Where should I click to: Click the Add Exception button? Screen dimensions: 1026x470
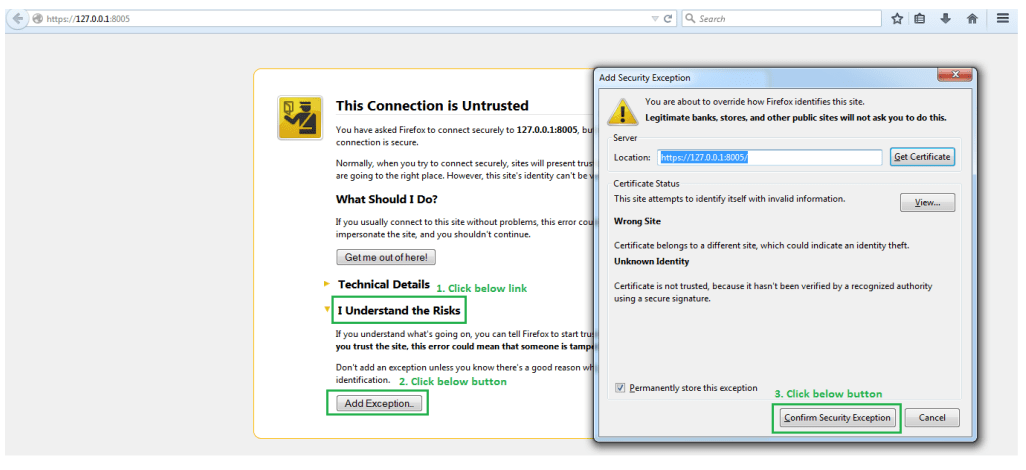pyautogui.click(x=378, y=404)
